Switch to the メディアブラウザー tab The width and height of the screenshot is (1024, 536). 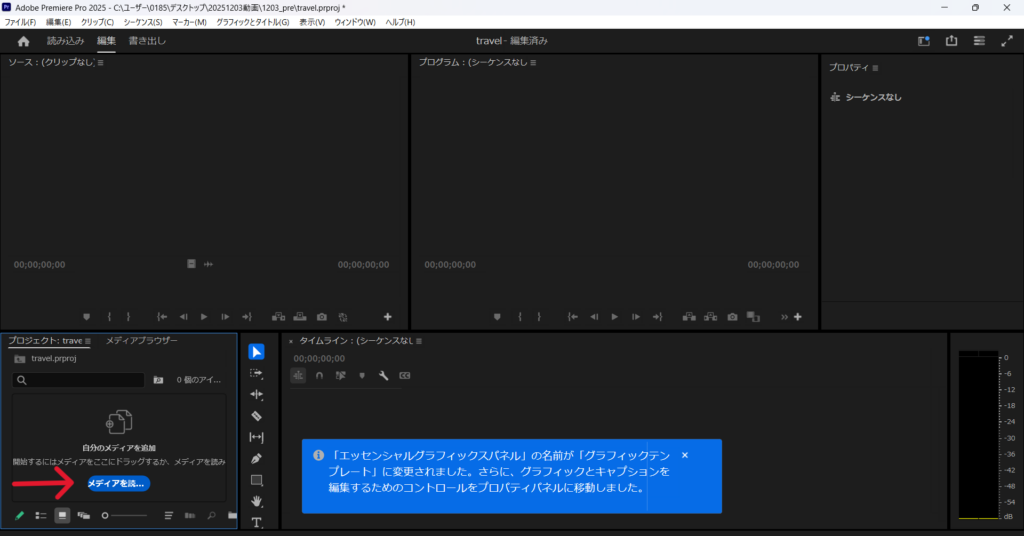tap(142, 341)
